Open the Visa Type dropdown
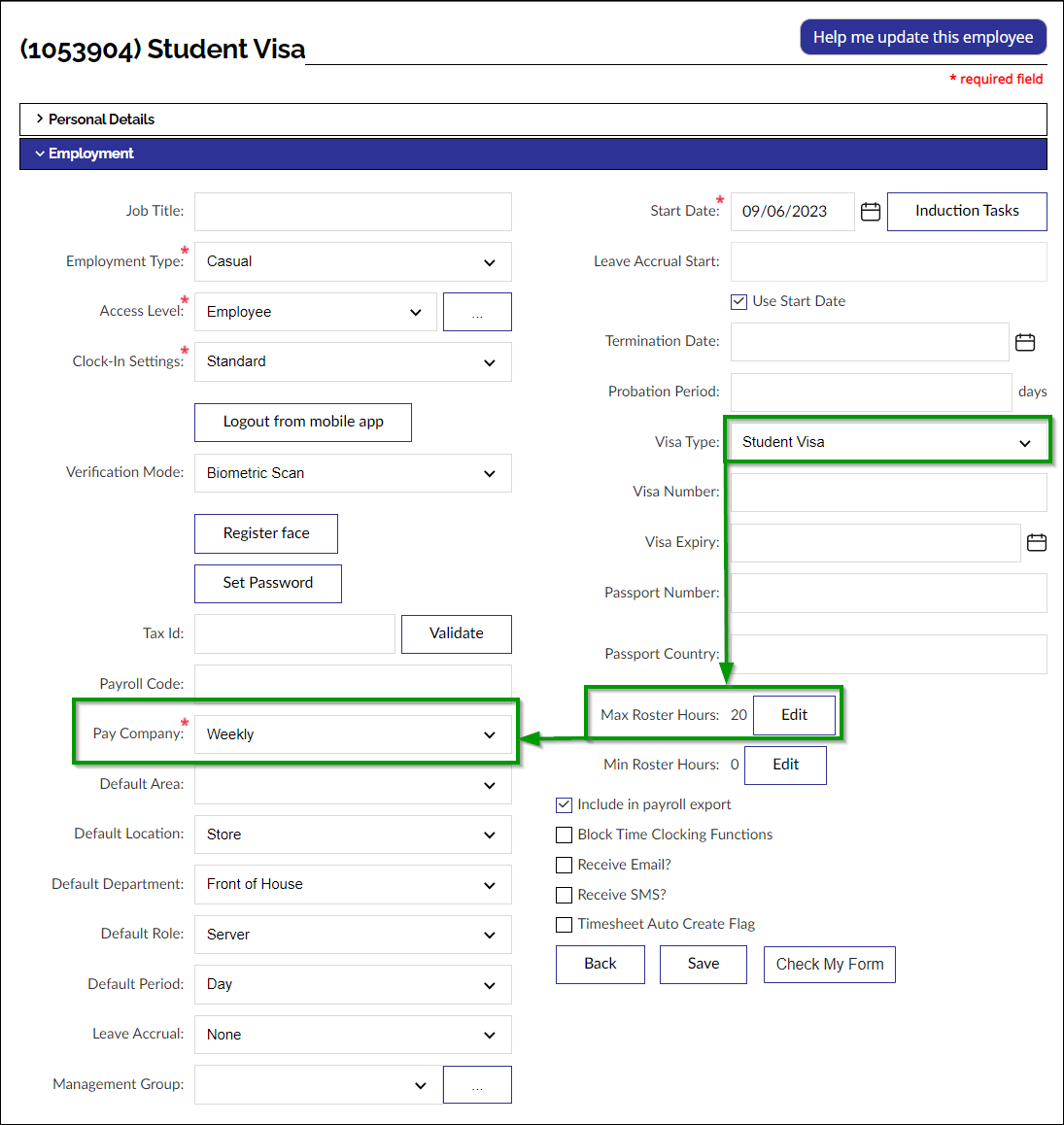The height and width of the screenshot is (1125, 1064). point(887,442)
